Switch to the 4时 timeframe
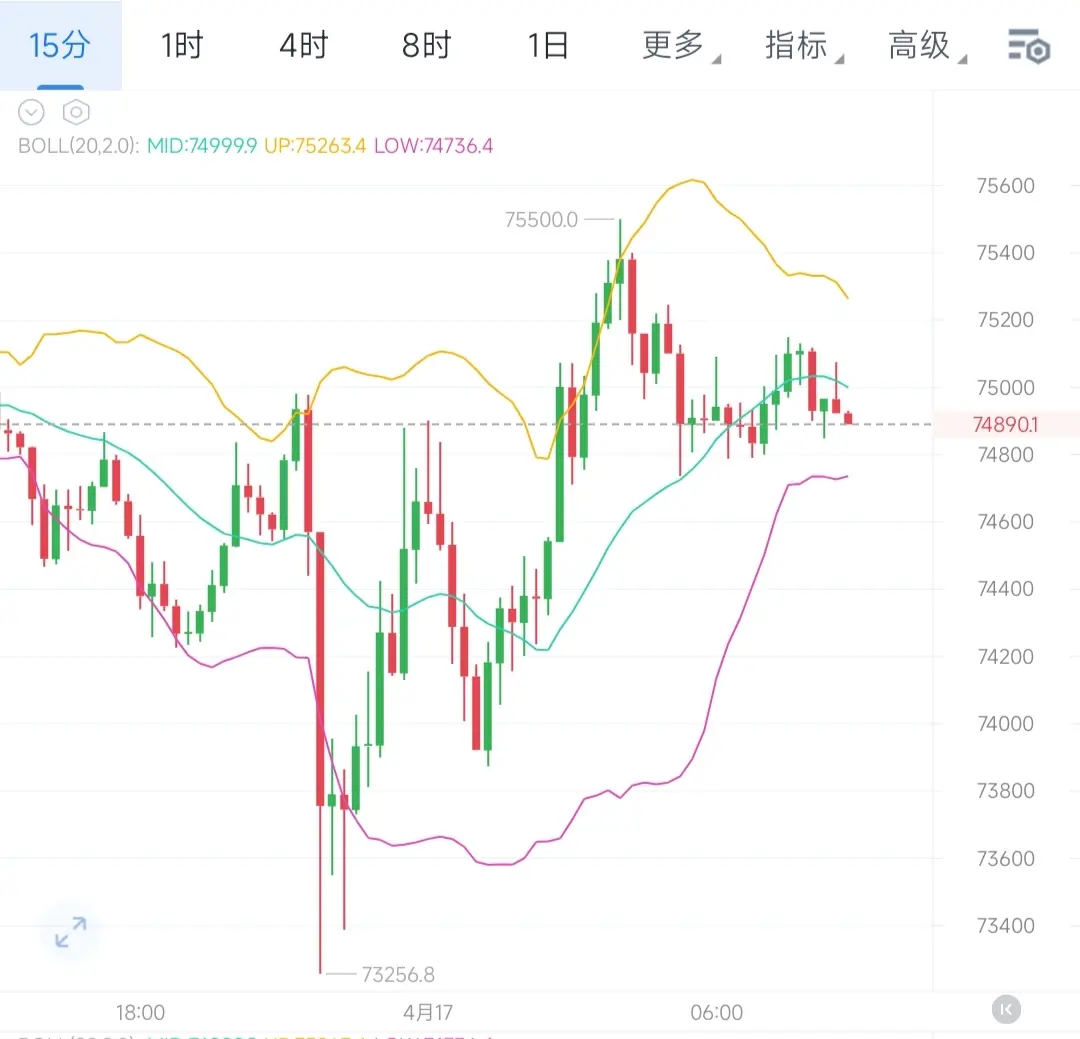 coord(304,45)
